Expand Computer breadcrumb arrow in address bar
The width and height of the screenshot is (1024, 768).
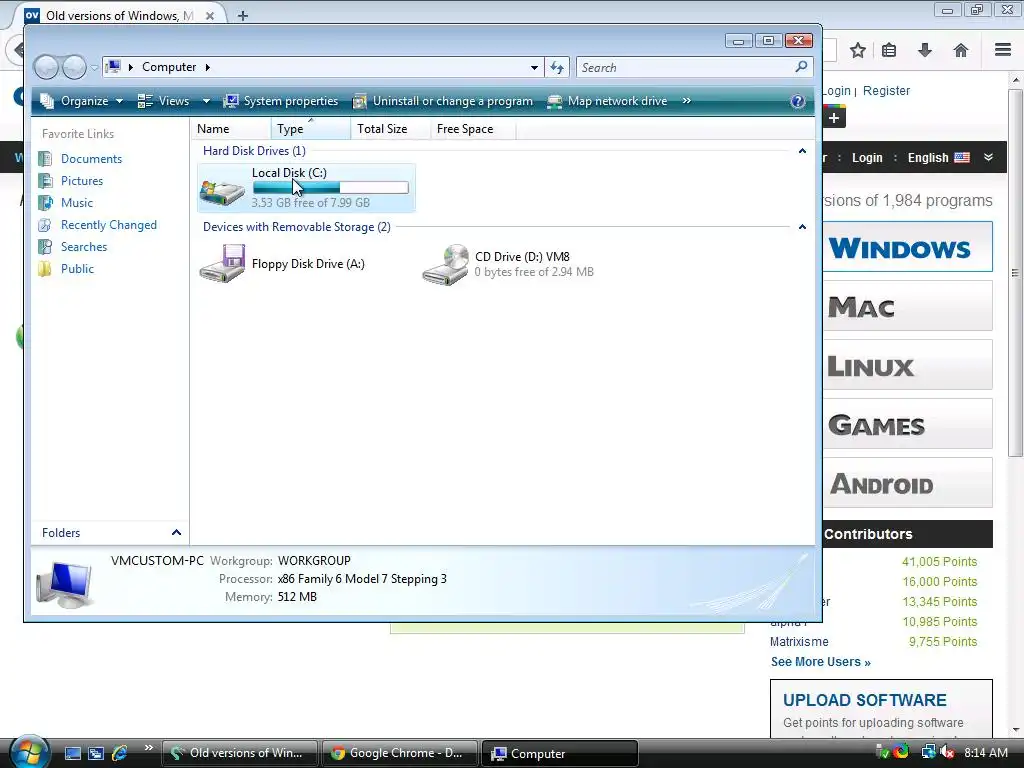pyautogui.click(x=208, y=67)
